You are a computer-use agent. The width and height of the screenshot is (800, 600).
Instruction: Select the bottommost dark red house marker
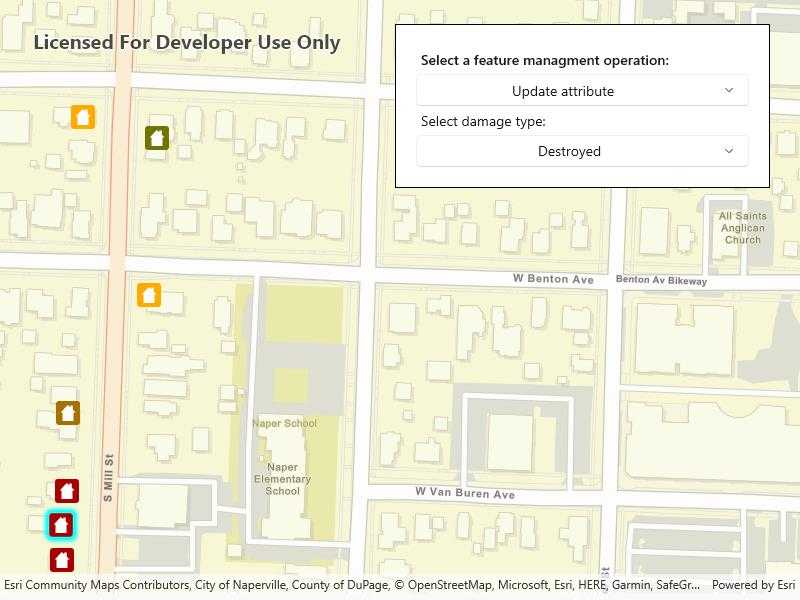[x=62, y=560]
